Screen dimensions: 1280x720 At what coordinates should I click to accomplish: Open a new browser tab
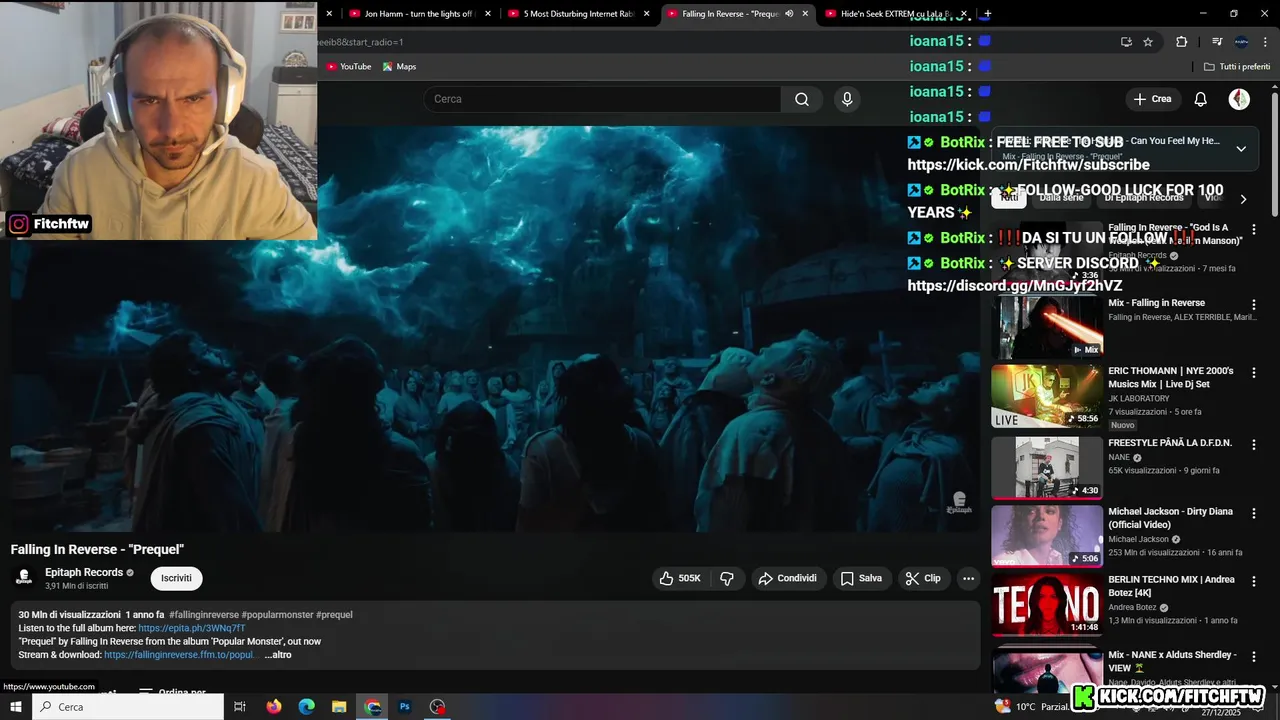(x=987, y=14)
